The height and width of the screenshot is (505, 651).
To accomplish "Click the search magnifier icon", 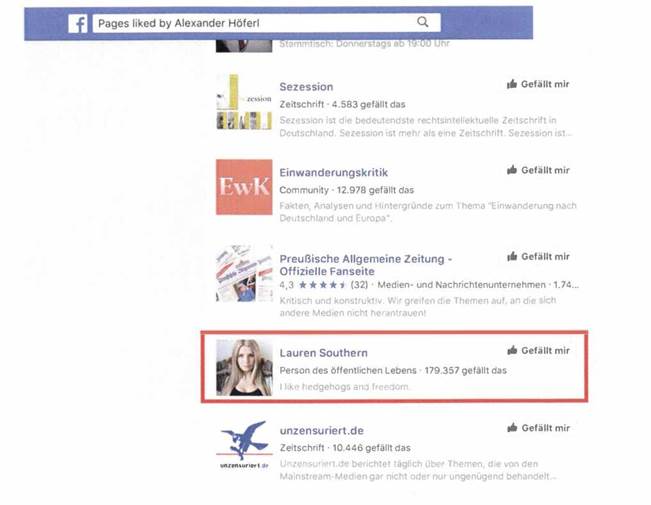I will [423, 22].
